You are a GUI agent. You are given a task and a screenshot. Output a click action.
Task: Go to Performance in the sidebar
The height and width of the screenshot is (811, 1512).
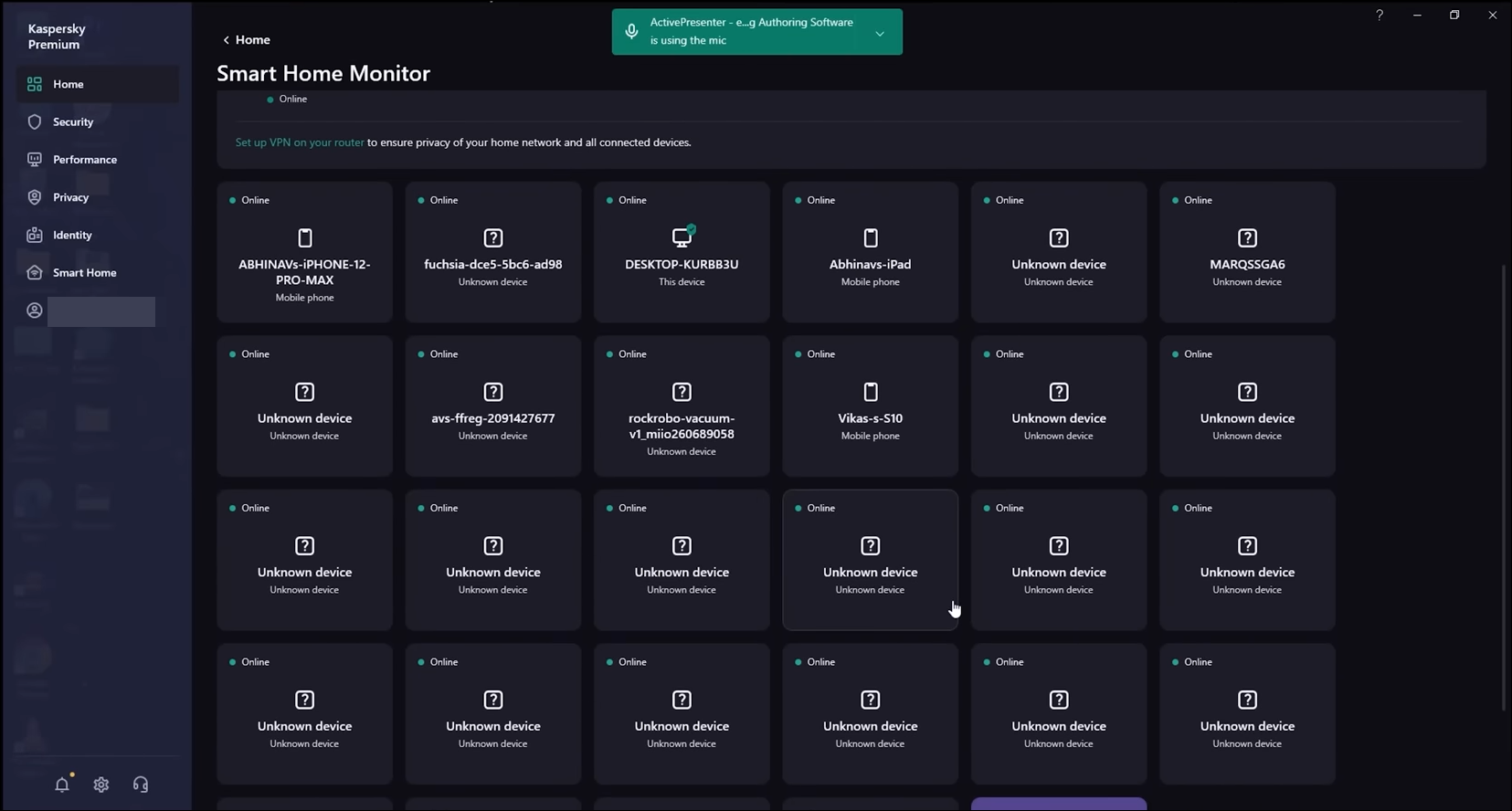98,160
